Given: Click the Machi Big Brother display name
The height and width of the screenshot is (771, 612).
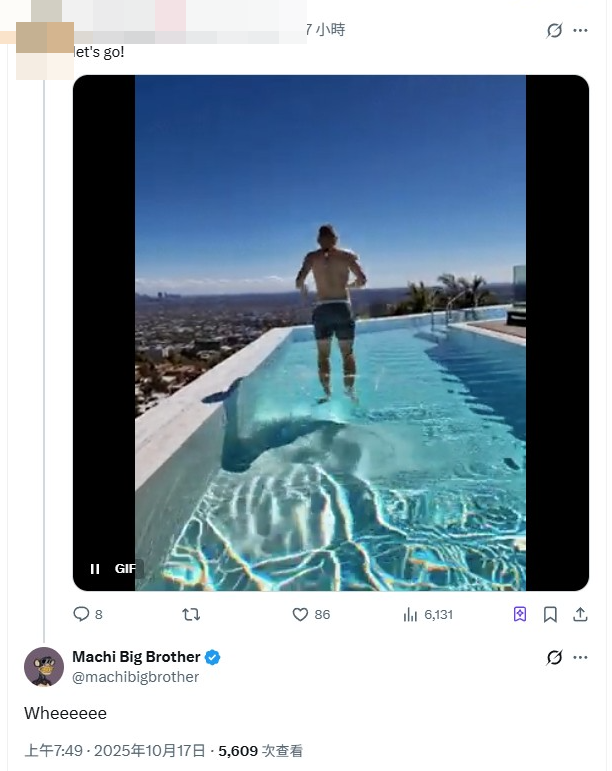Looking at the screenshot, I should click(x=136, y=657).
